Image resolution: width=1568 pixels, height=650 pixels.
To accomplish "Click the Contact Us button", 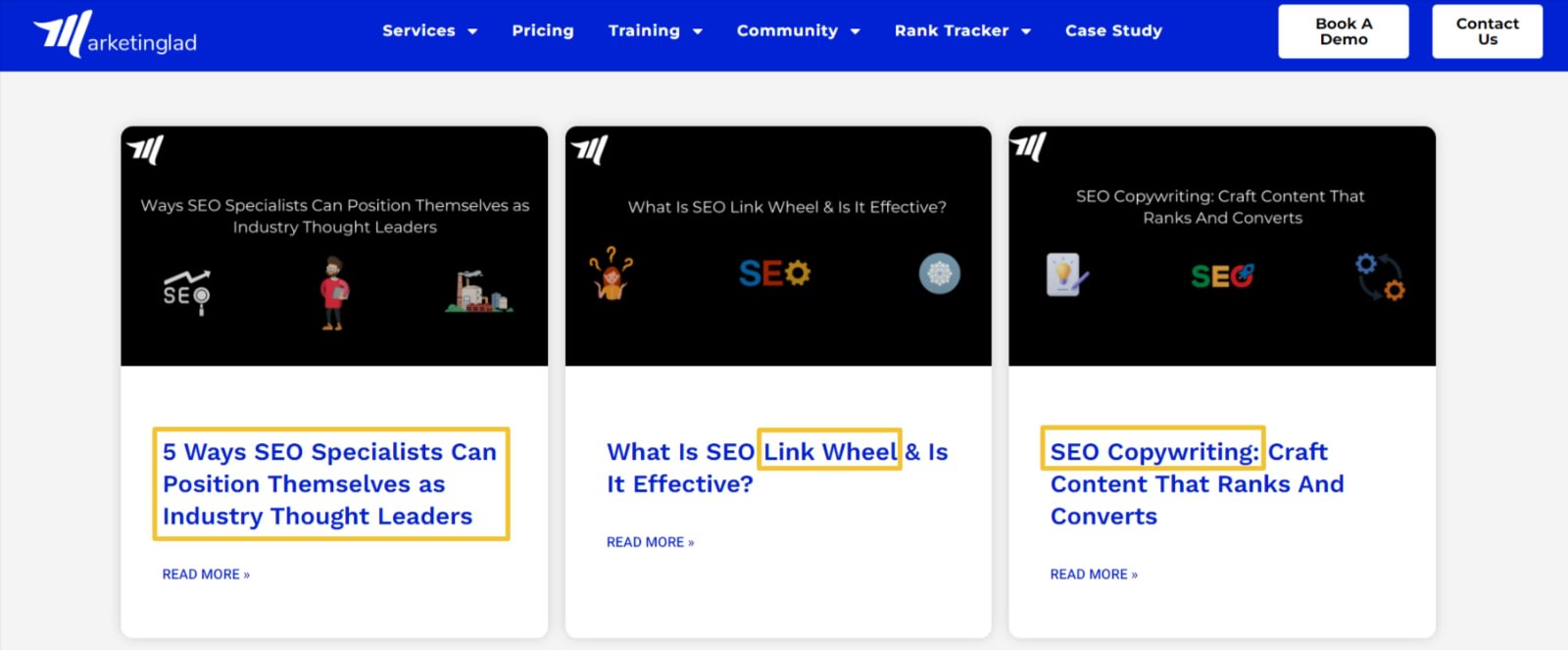I will (1488, 31).
